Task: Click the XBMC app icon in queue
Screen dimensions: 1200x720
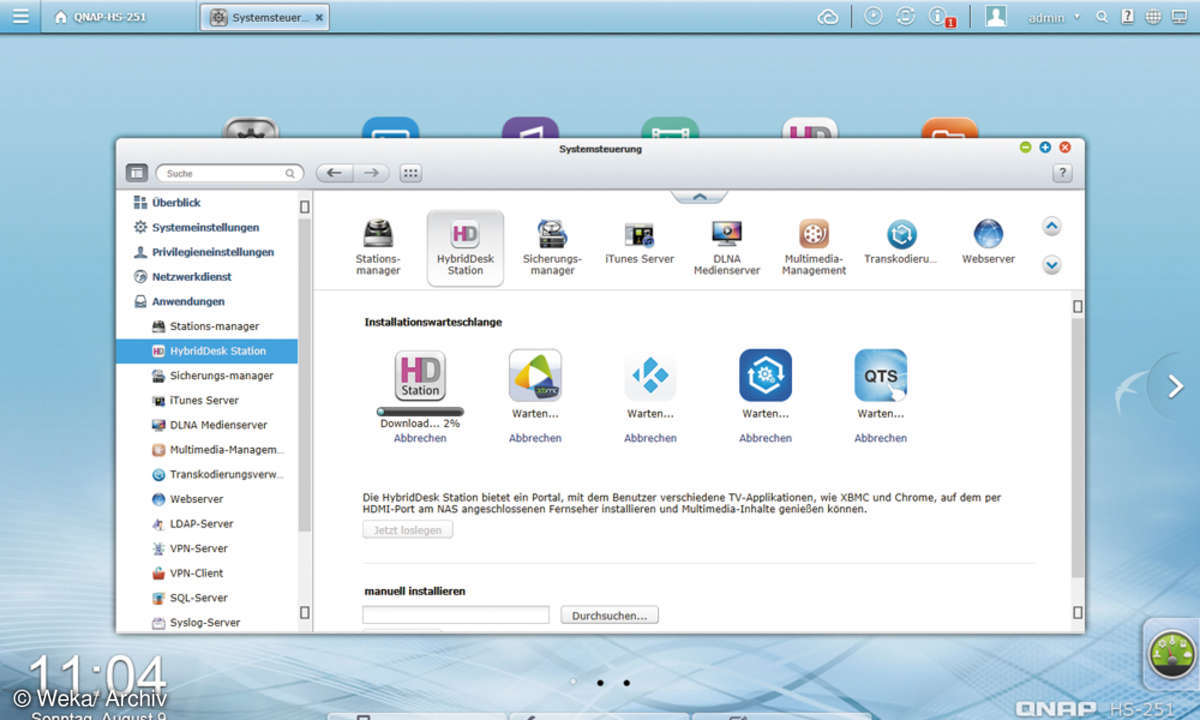Action: point(535,375)
